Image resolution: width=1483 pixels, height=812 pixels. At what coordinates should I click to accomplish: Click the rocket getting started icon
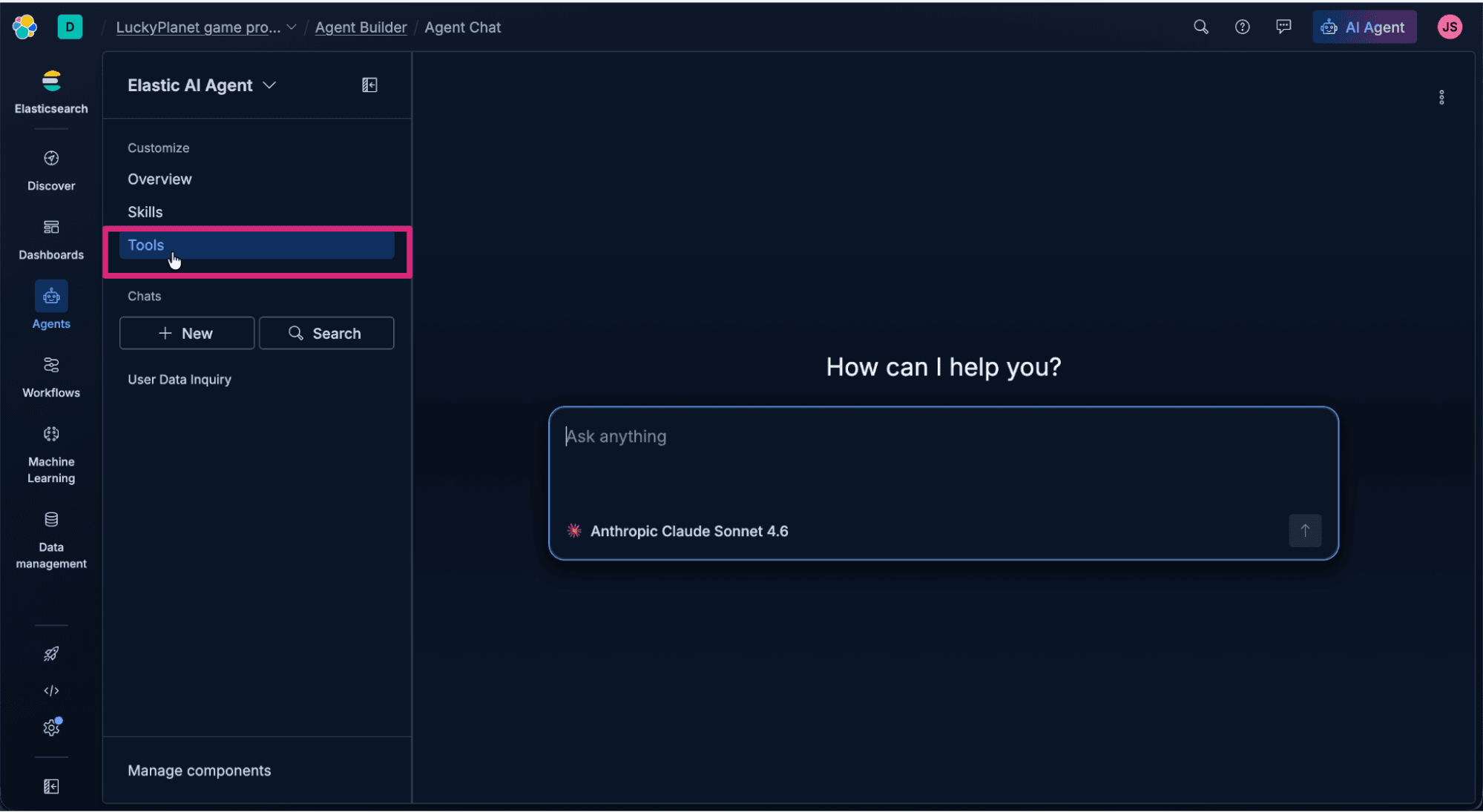51,654
